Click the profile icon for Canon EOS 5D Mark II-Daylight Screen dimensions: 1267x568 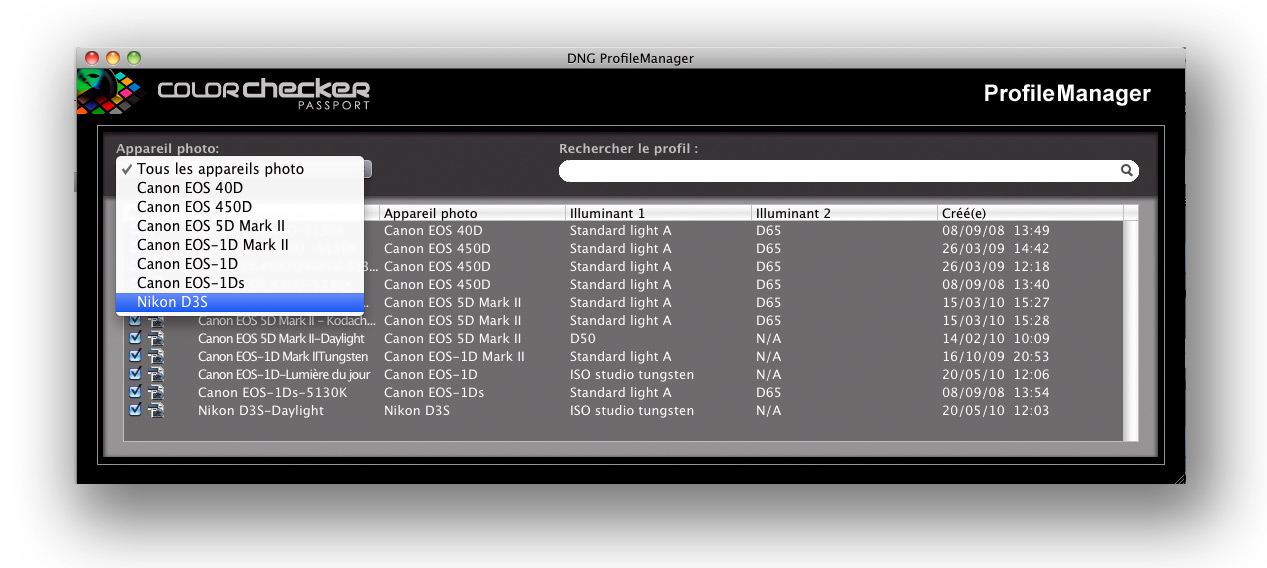pos(157,338)
